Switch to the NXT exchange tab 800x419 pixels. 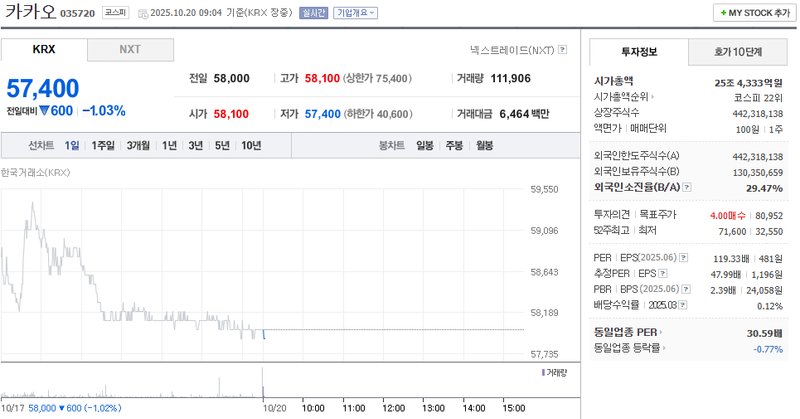pos(130,49)
